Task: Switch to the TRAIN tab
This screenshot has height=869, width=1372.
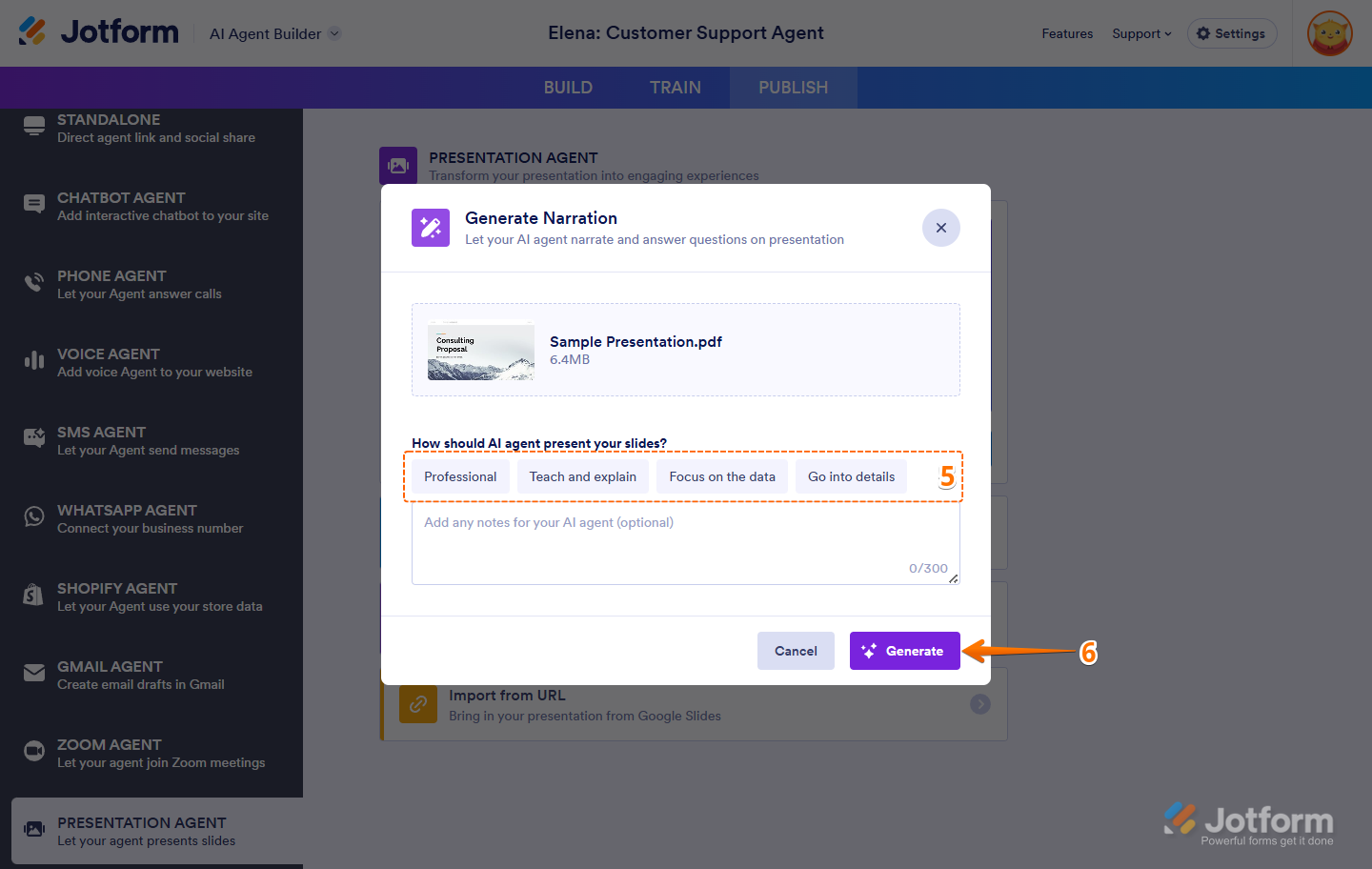Action: click(x=676, y=88)
